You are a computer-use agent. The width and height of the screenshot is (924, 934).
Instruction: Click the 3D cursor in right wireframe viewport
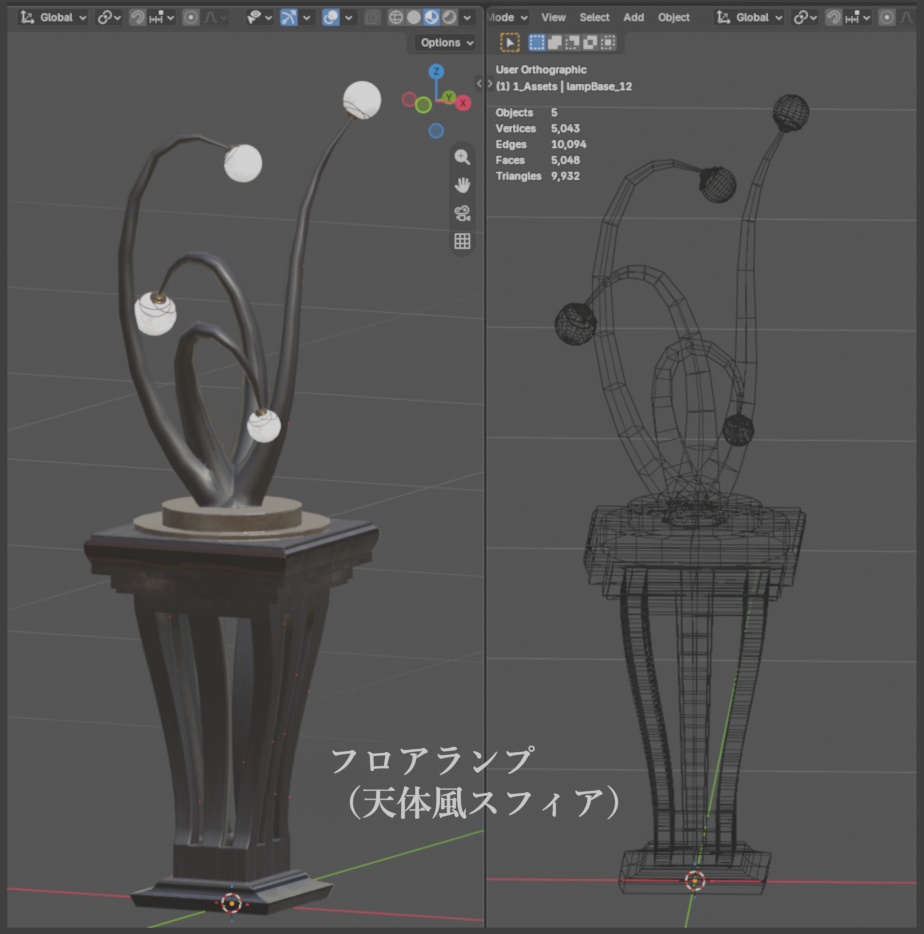click(695, 880)
